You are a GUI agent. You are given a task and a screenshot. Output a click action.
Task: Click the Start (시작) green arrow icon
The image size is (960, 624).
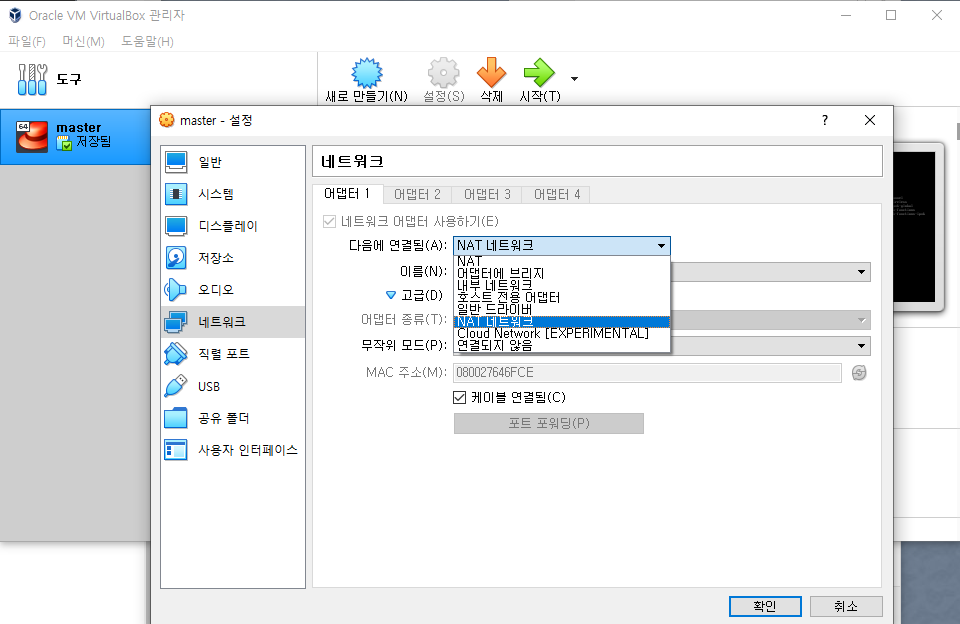[x=539, y=73]
